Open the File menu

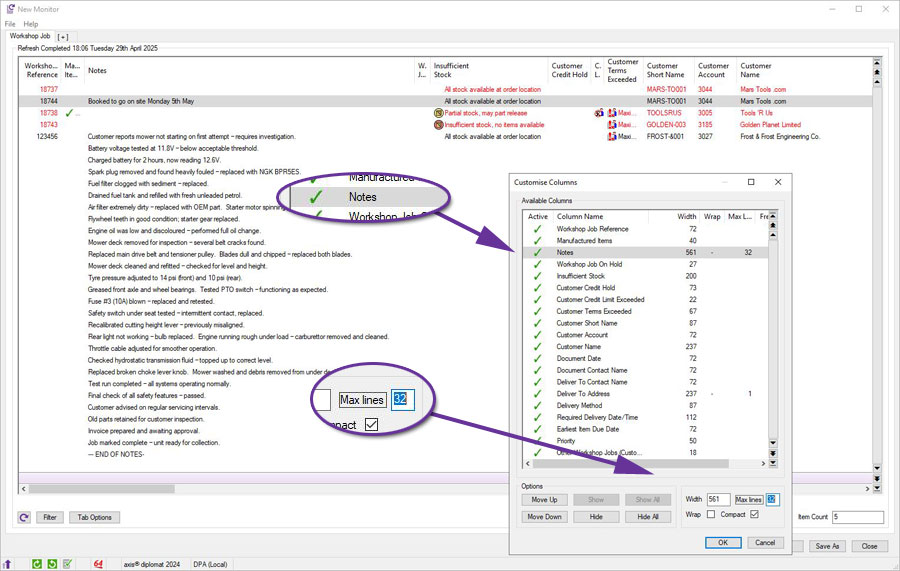tap(10, 23)
